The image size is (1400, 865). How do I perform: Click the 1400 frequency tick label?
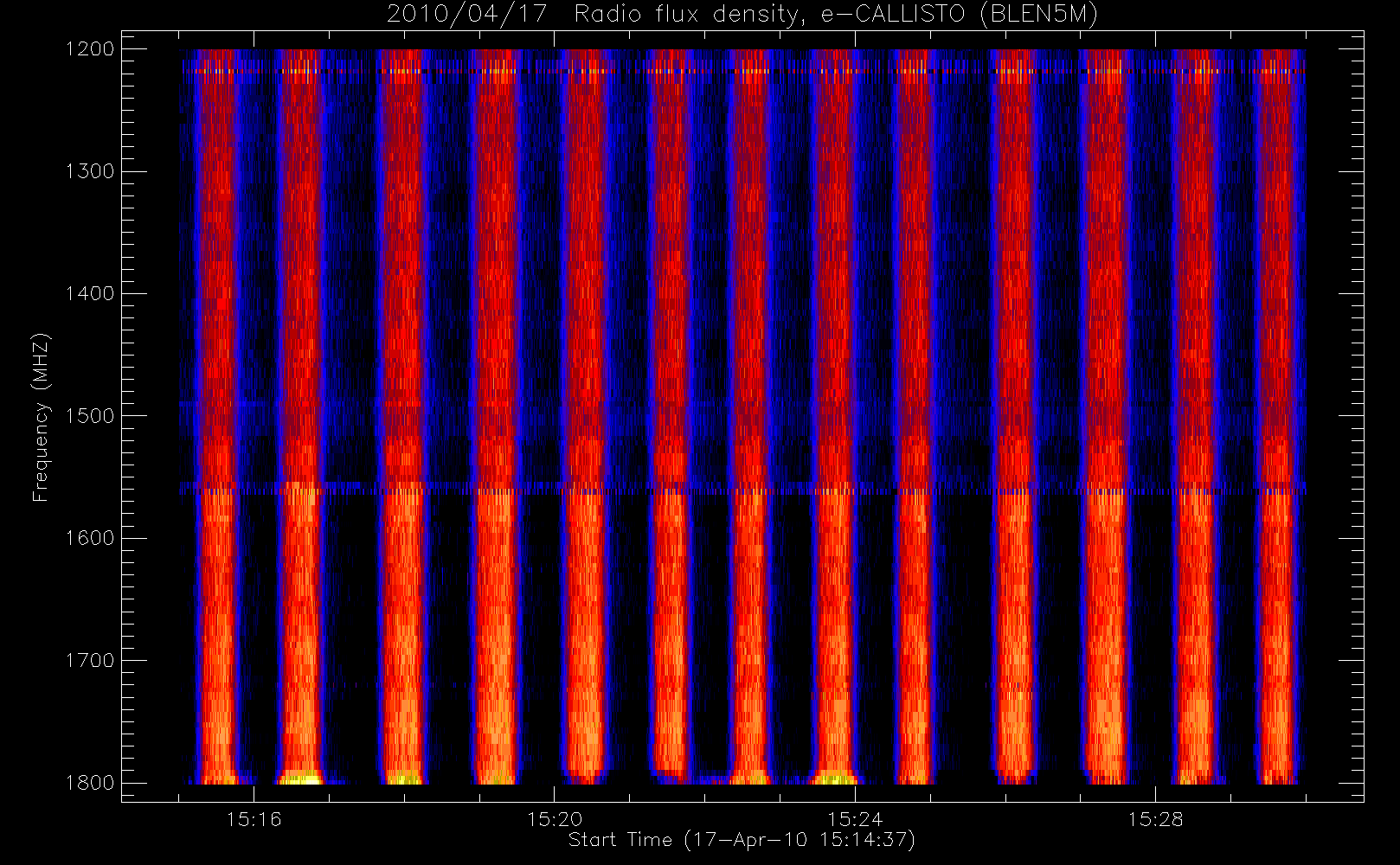coord(90,294)
